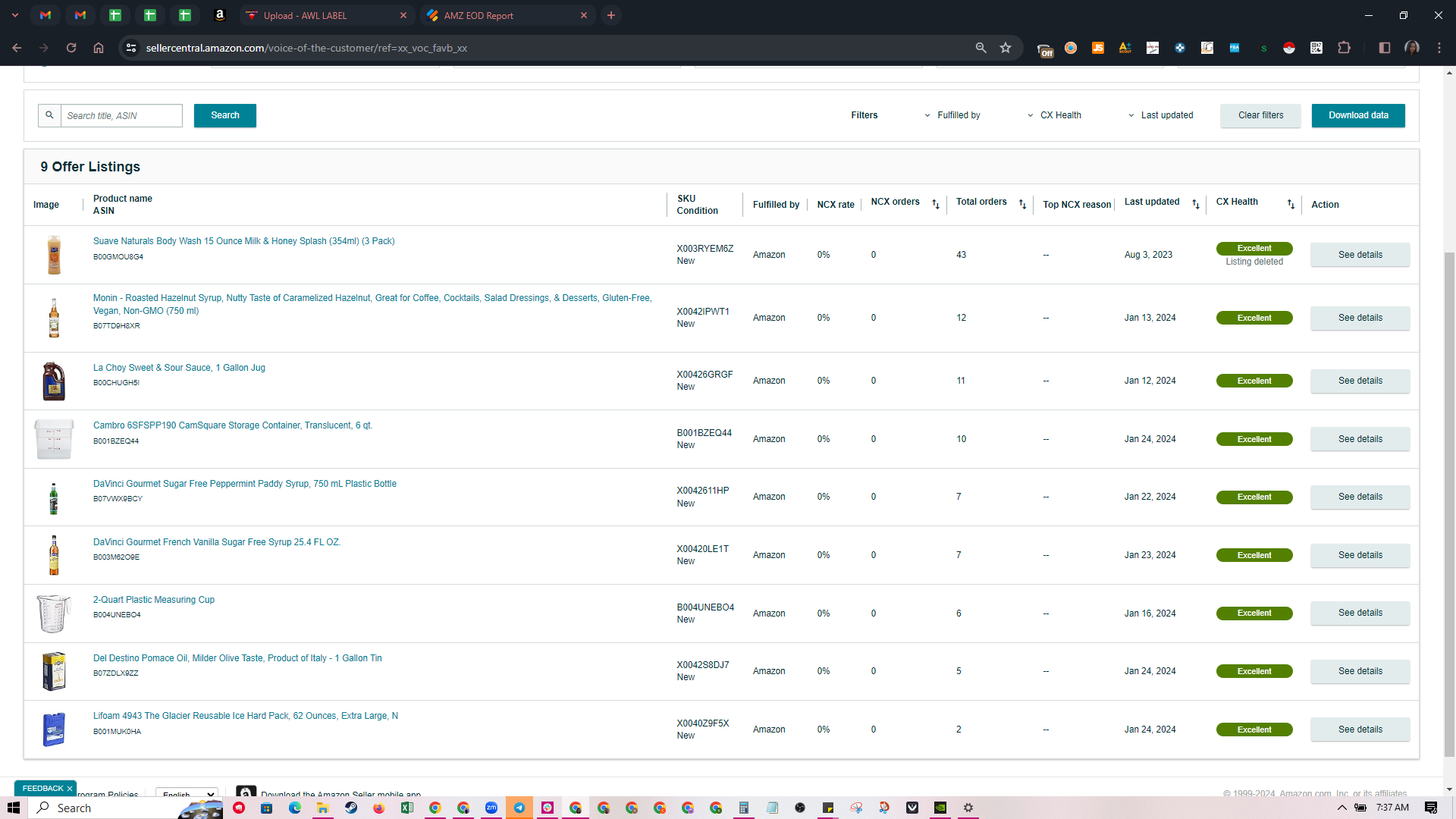Image resolution: width=1456 pixels, height=819 pixels.
Task: Sort the table by NCX orders
Action: click(x=936, y=205)
